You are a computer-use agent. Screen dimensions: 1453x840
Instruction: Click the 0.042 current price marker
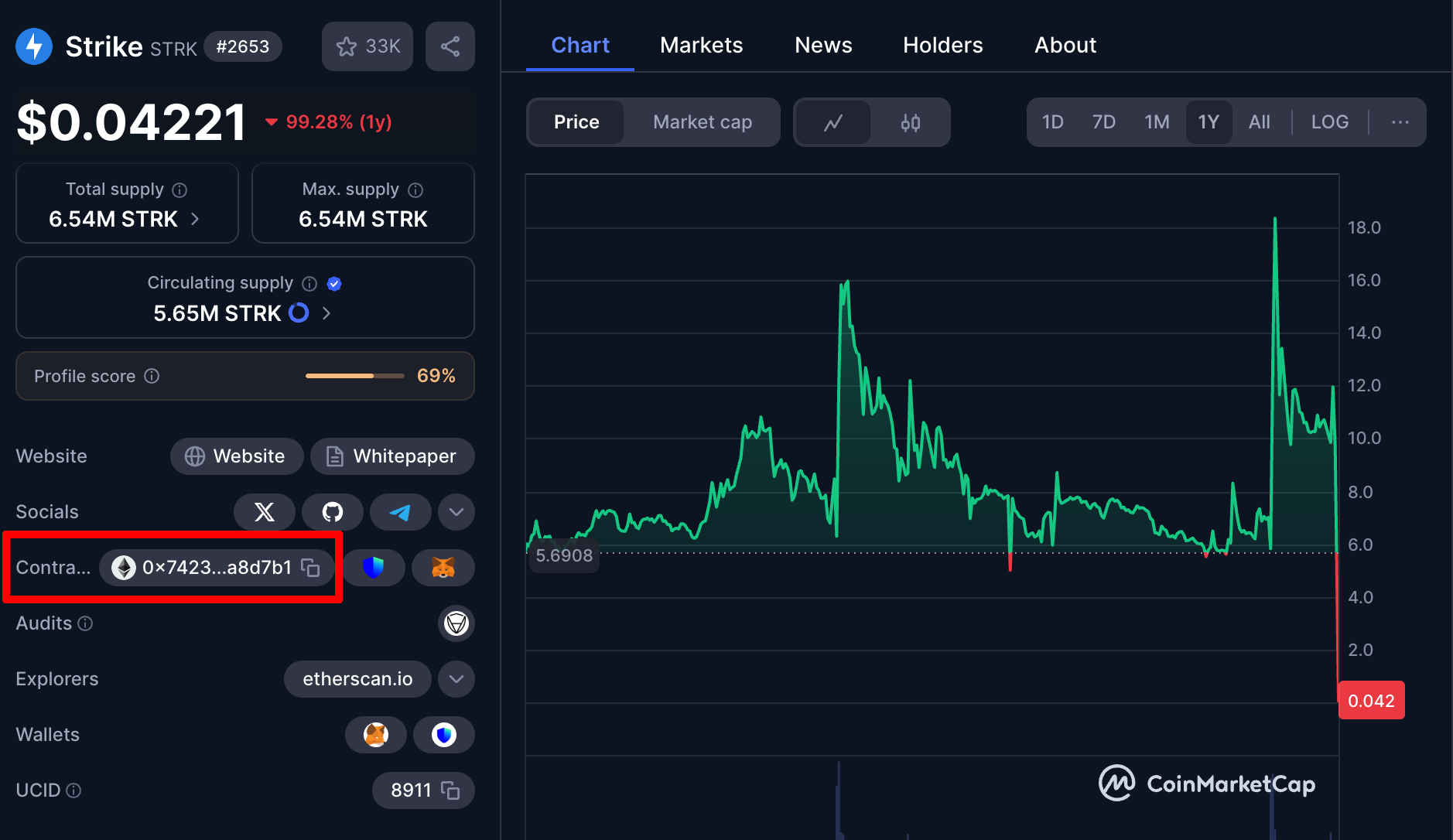(x=1371, y=701)
